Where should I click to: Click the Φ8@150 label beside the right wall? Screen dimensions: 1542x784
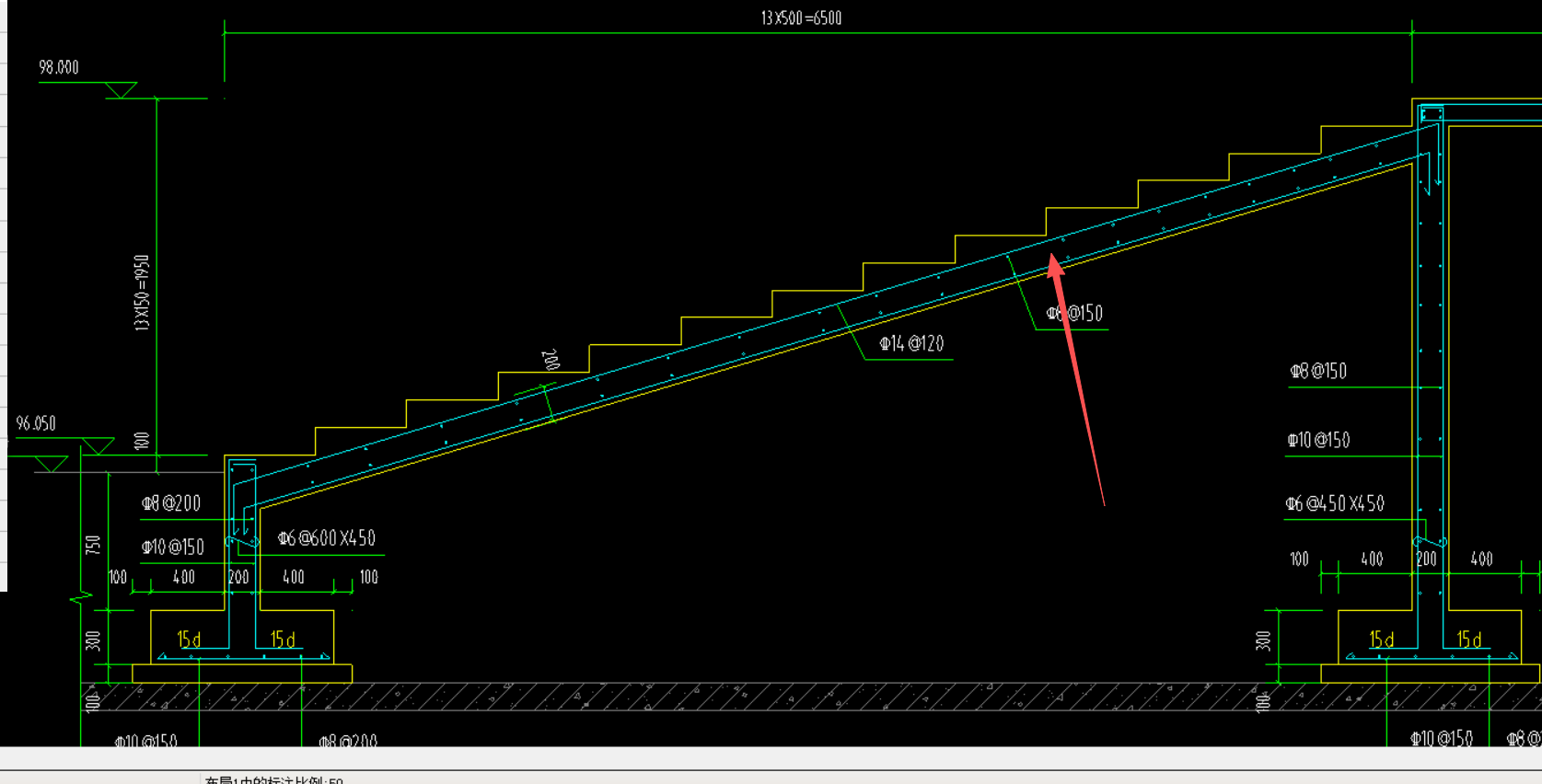1318,371
